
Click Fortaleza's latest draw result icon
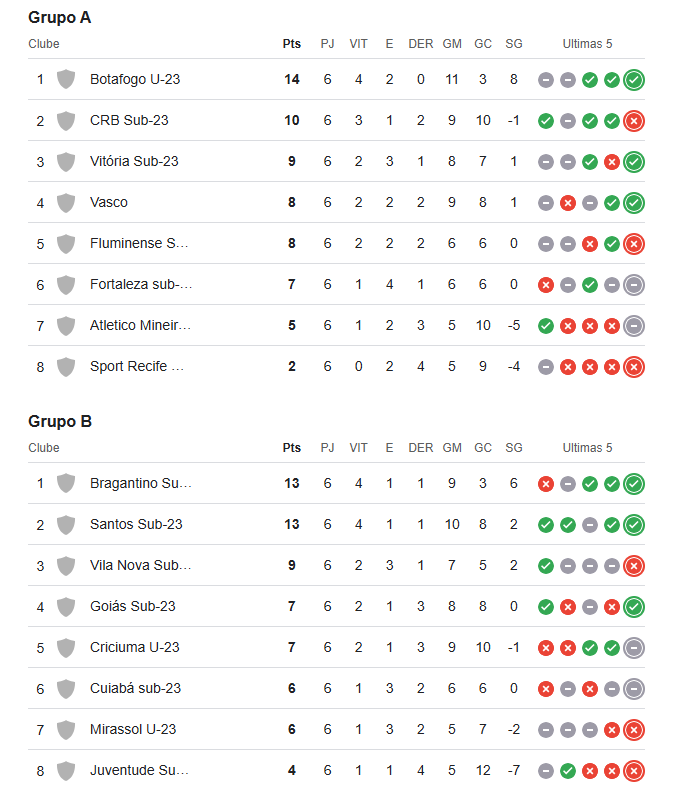pyautogui.click(x=634, y=285)
